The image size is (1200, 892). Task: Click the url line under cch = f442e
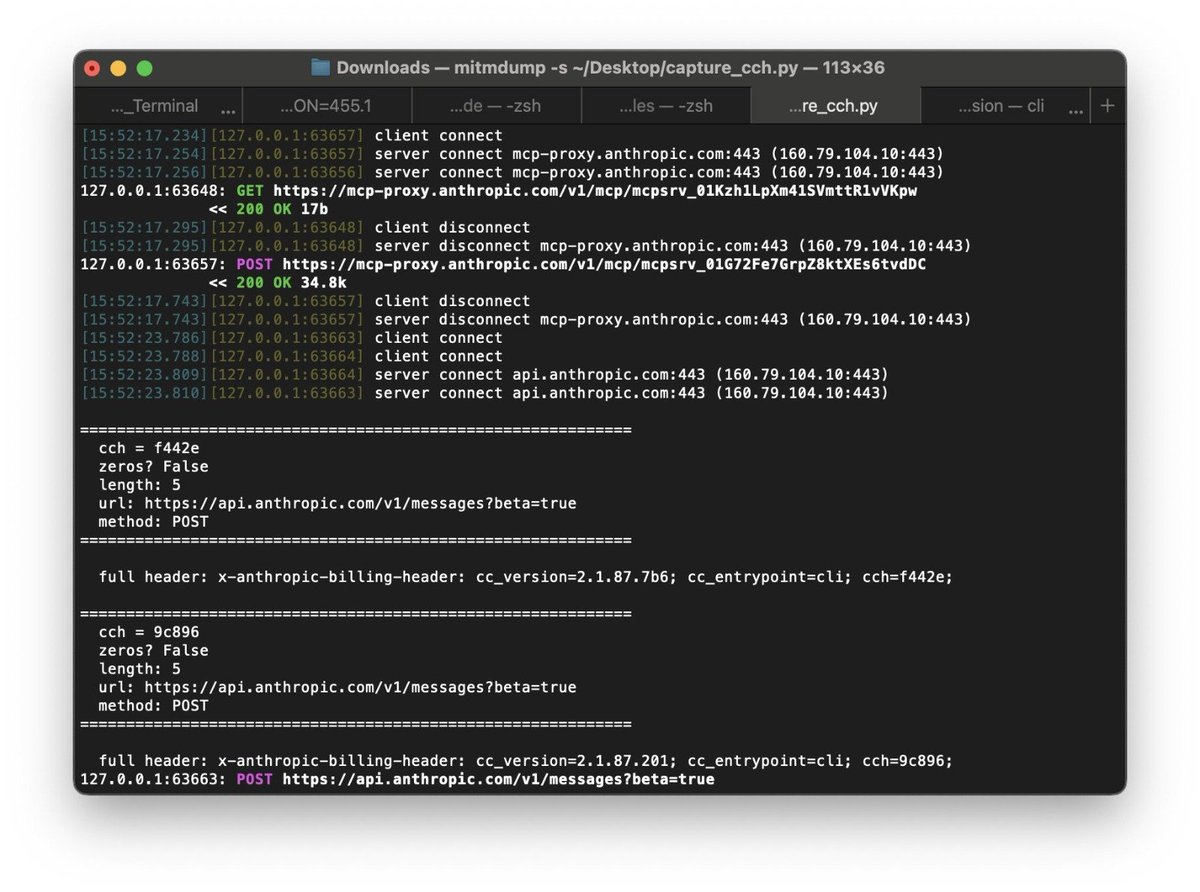(x=337, y=503)
